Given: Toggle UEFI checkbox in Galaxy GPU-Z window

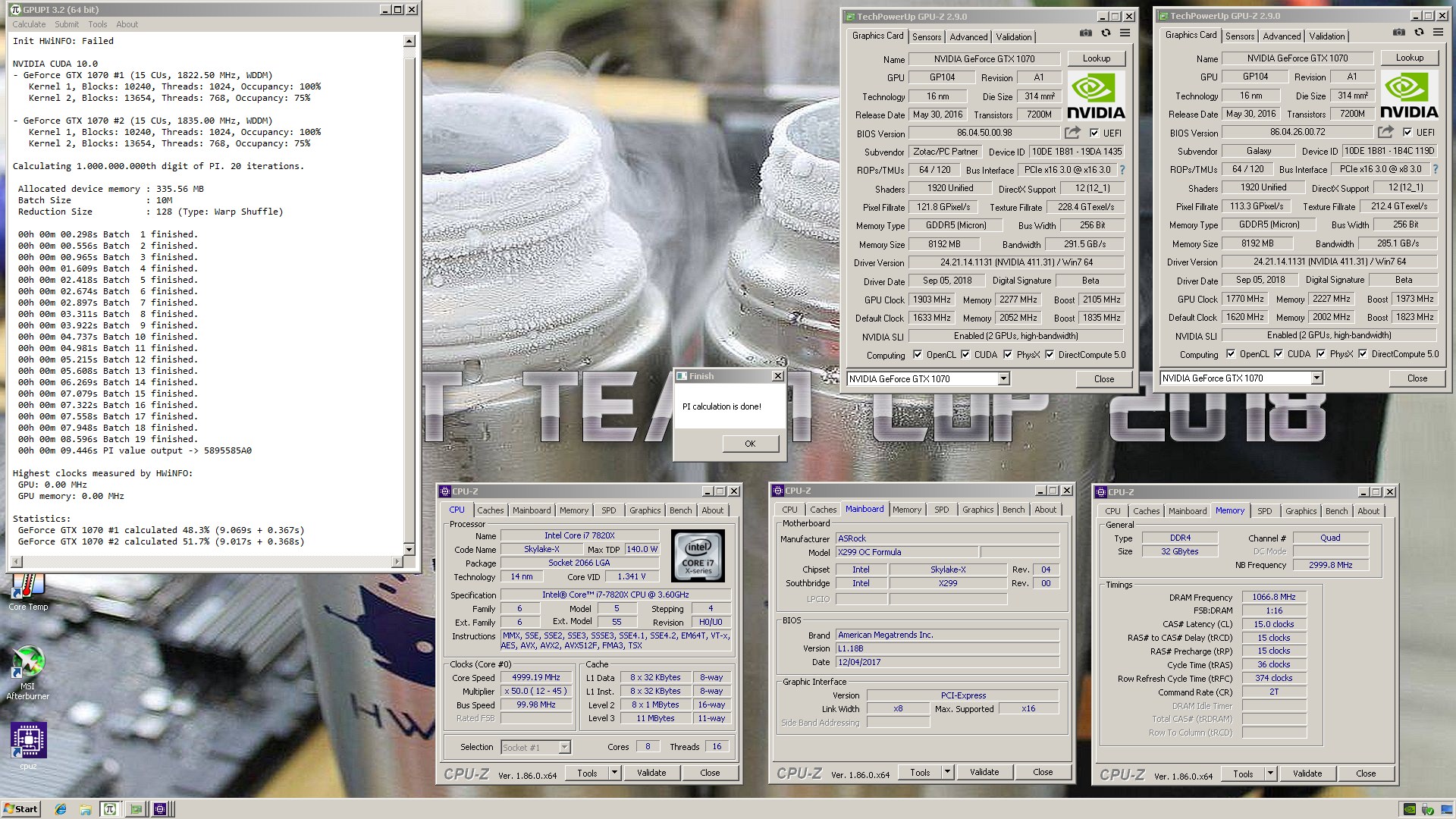Looking at the screenshot, I should [x=1407, y=132].
